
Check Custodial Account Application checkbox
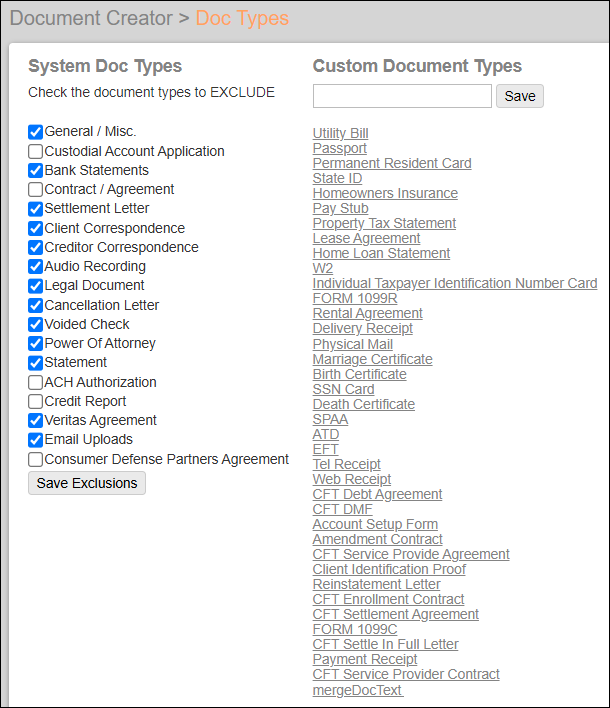(x=36, y=152)
